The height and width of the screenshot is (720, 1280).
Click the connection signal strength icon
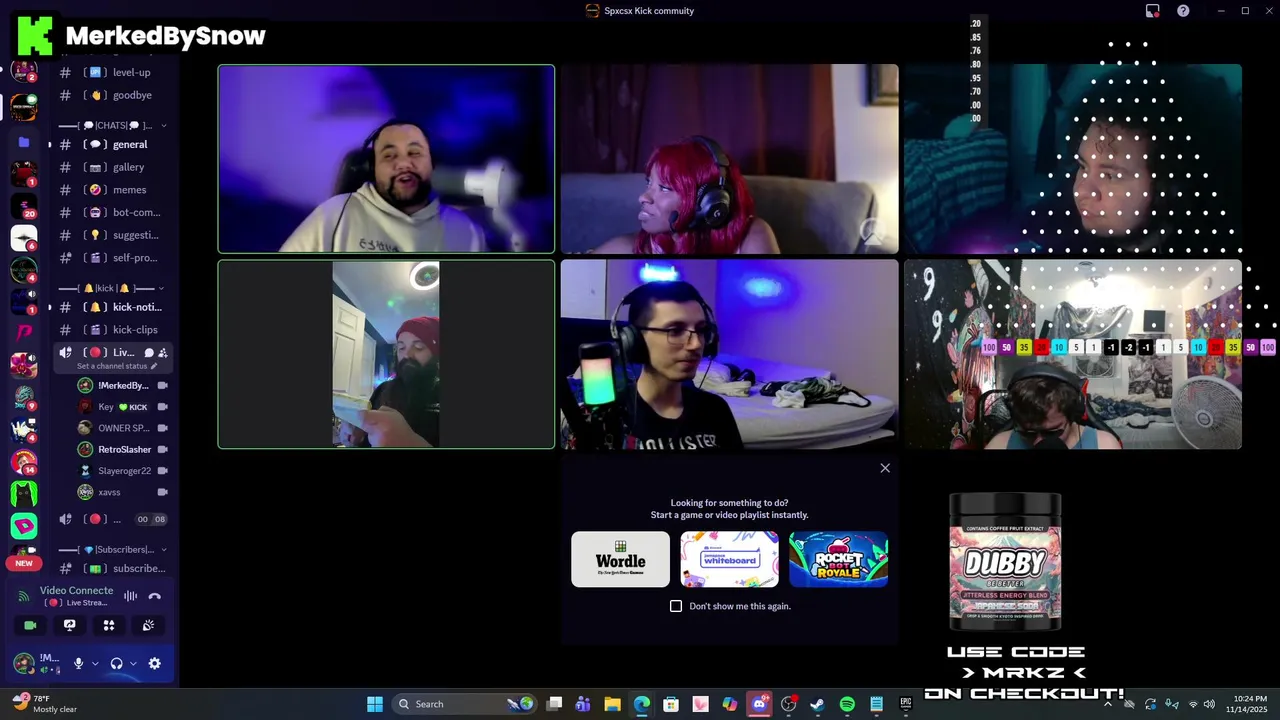pyautogui.click(x=24, y=596)
